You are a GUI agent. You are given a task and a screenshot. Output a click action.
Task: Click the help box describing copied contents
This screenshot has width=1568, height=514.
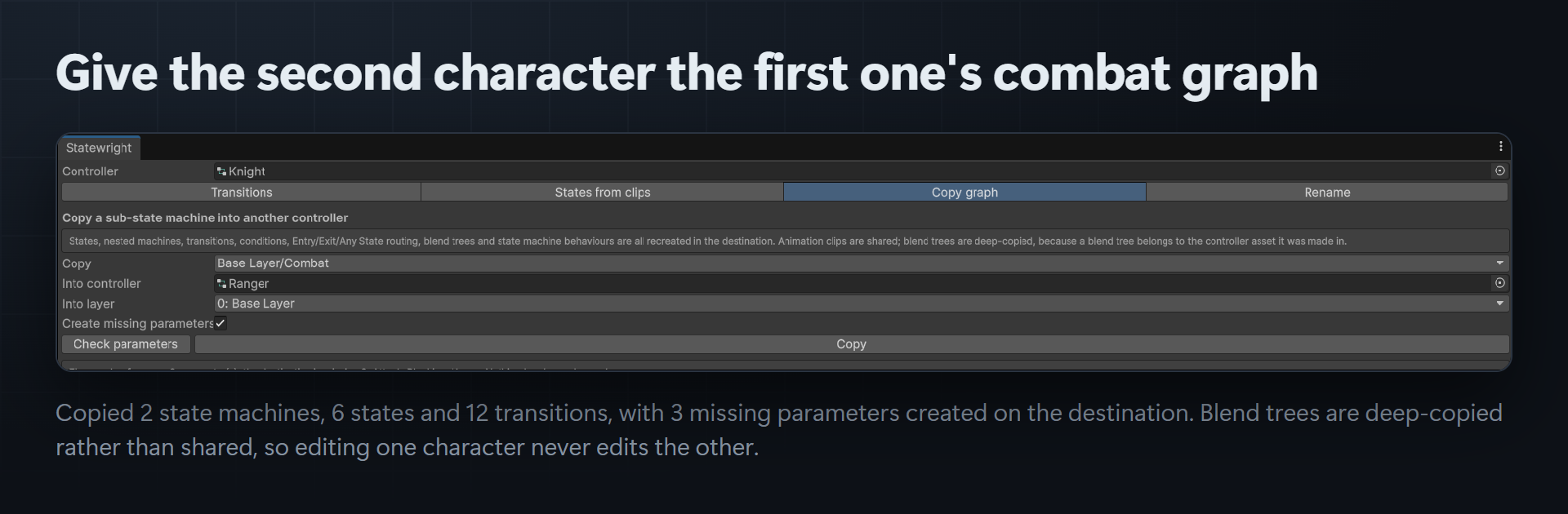(785, 241)
